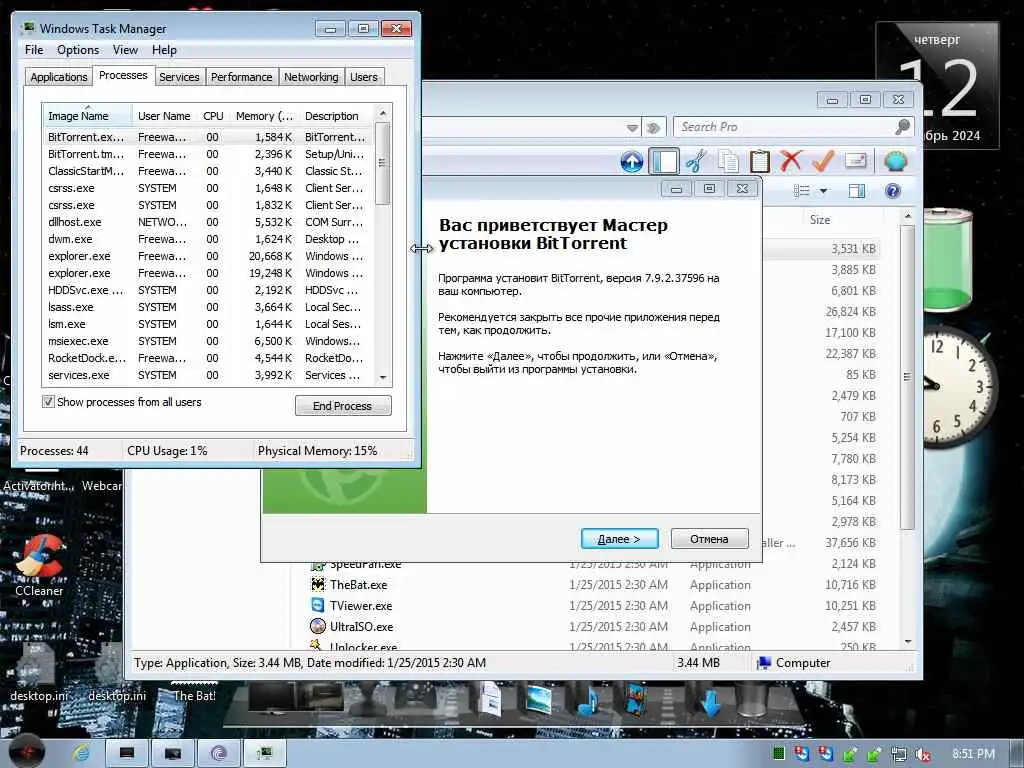Click the blue download arrow icon in RocketDock
Screen dimensions: 1024x768
click(710, 704)
